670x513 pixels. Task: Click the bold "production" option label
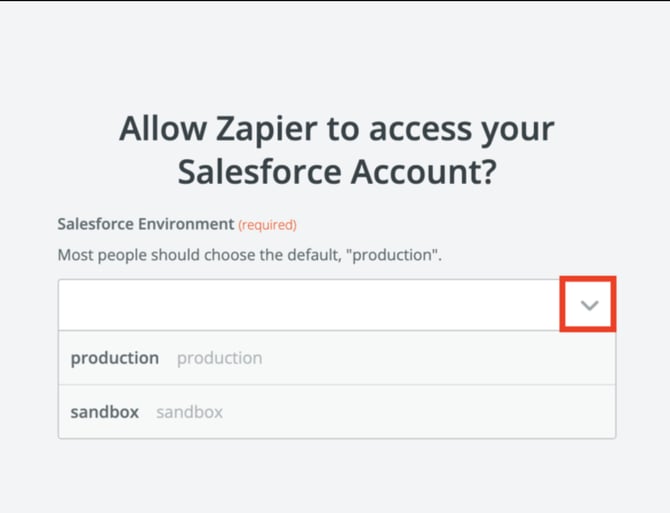(x=114, y=358)
